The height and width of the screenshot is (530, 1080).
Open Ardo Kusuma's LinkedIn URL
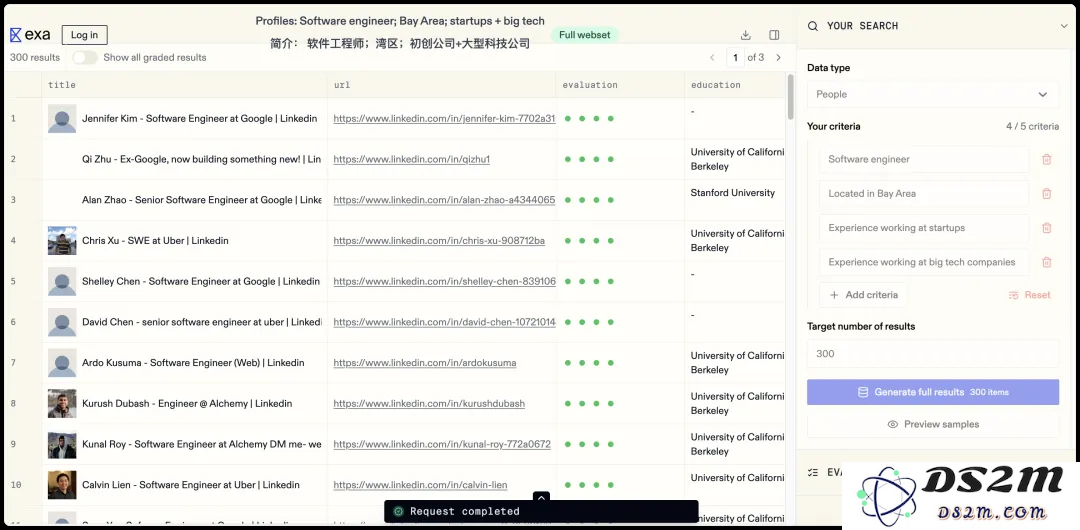pyautogui.click(x=424, y=363)
